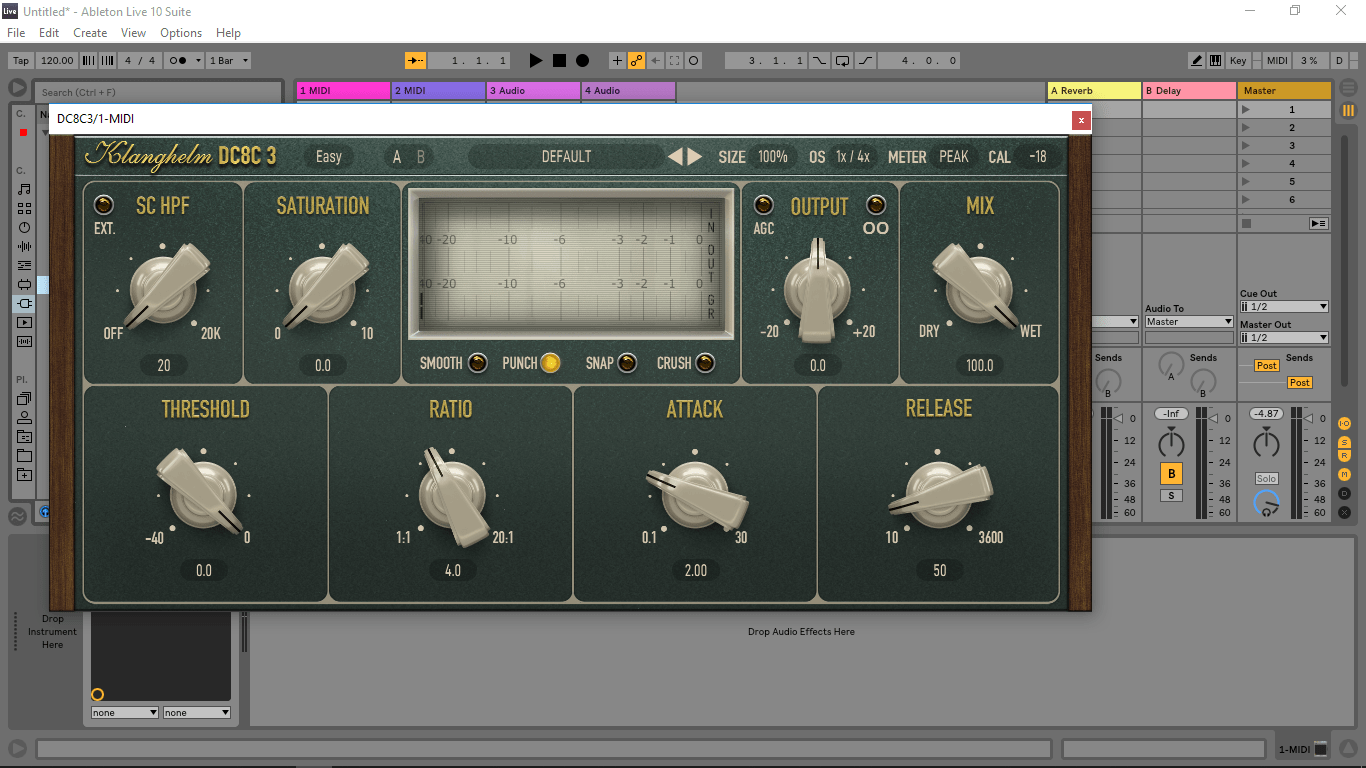
Task: Click the Punch-In switch icon
Action: pyautogui.click(x=819, y=61)
